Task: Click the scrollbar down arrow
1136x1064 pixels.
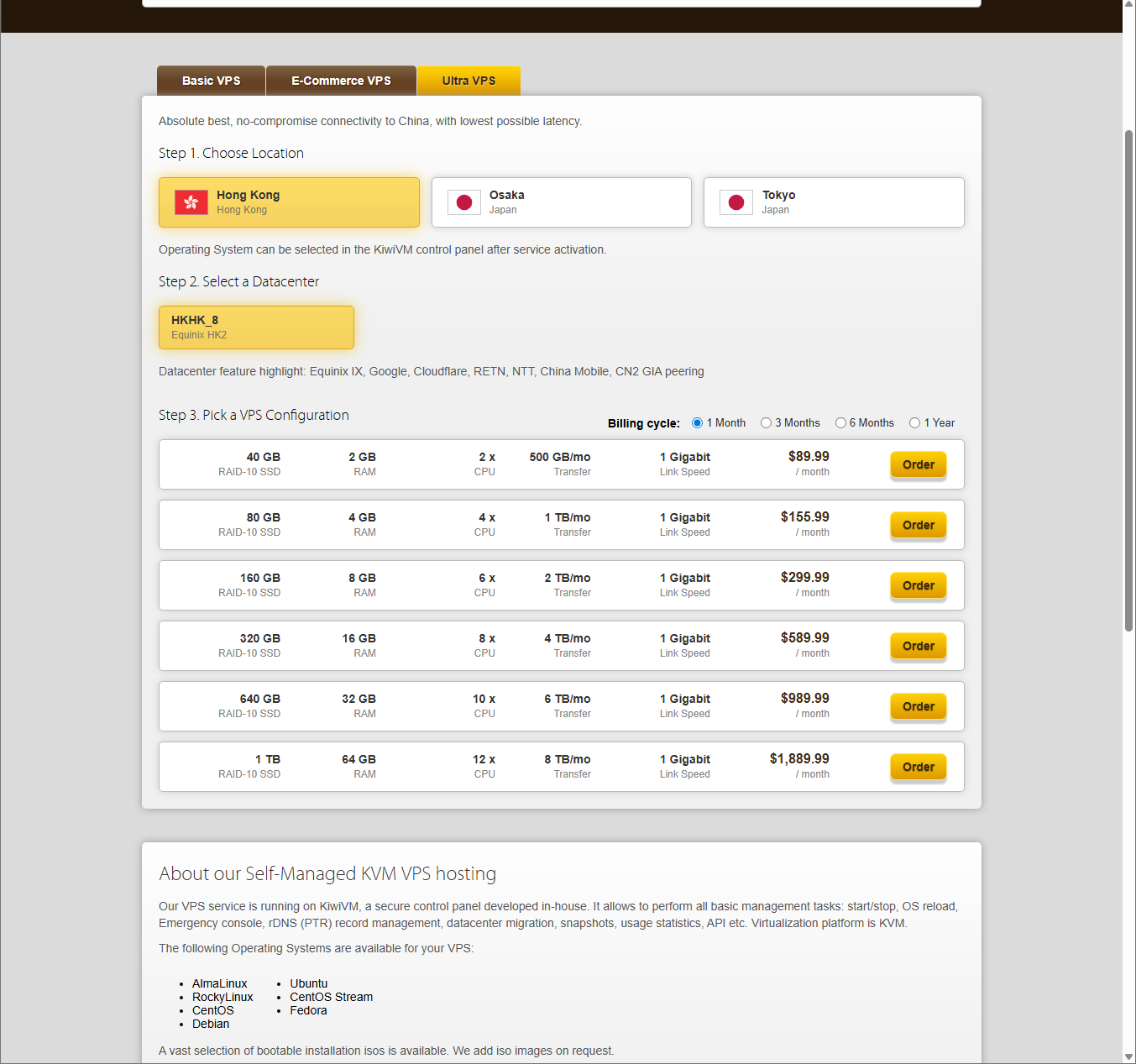Action: point(1129,1056)
